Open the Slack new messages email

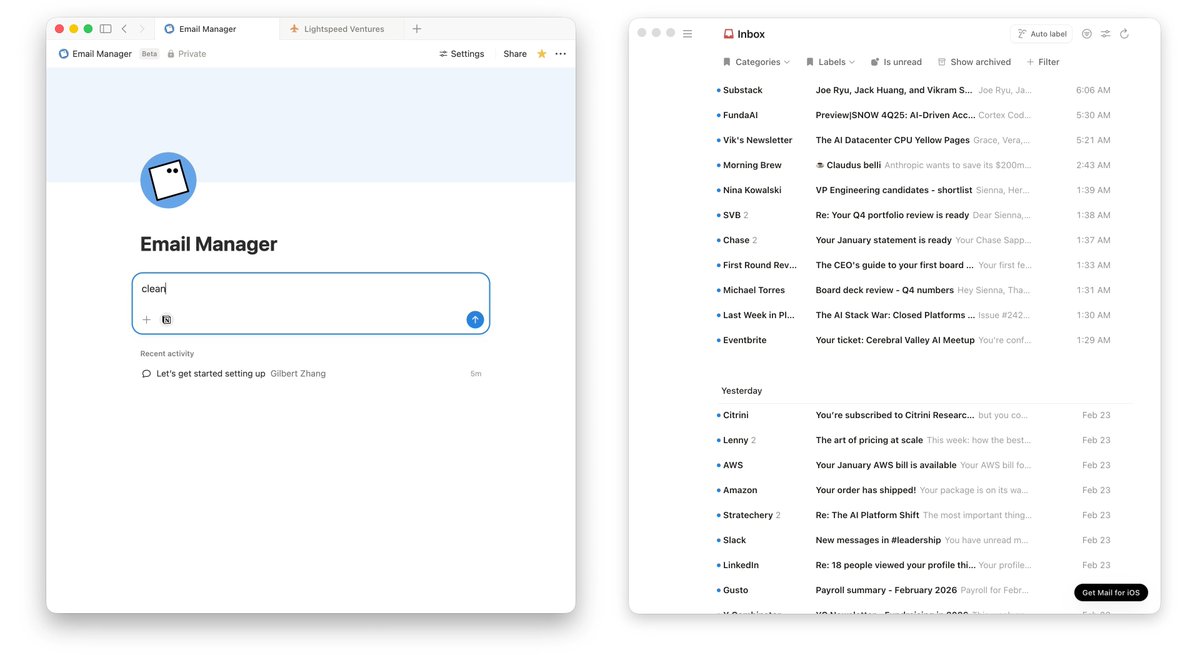[x=913, y=540]
